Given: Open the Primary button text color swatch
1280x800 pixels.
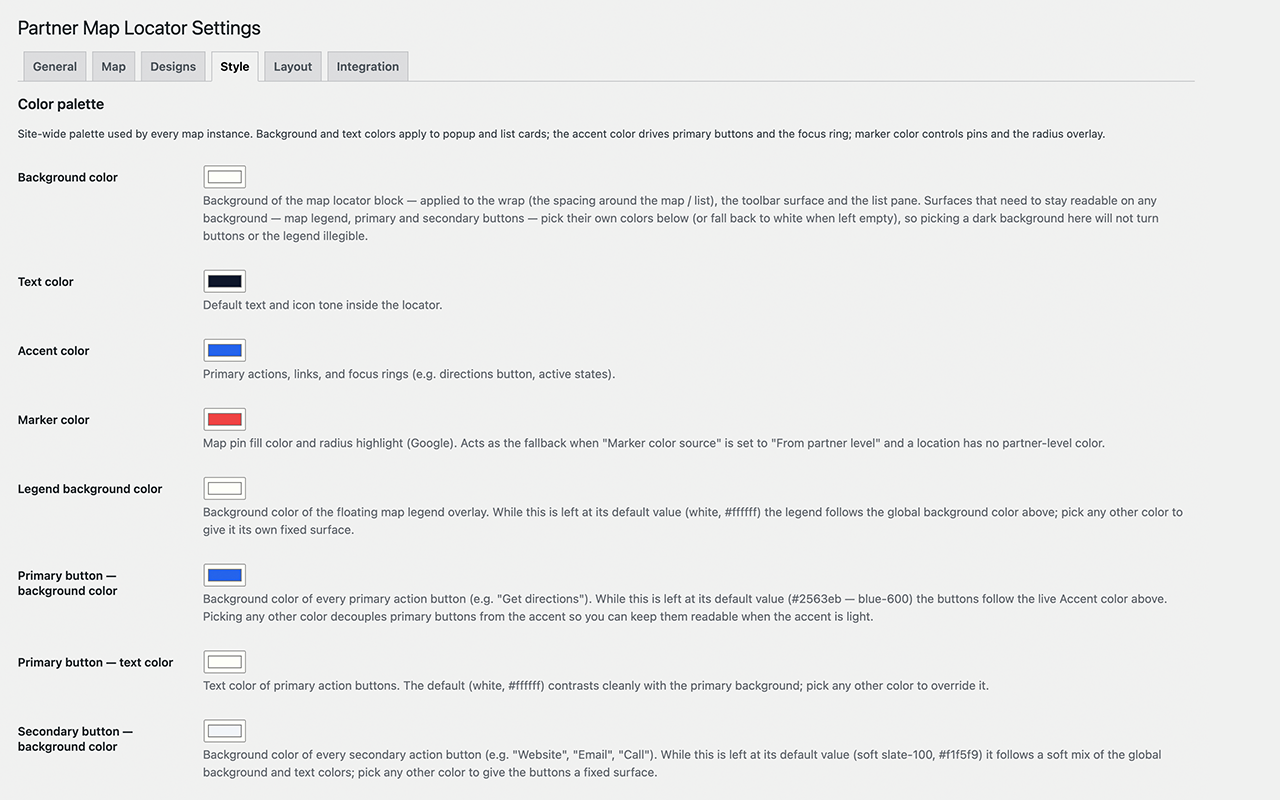Looking at the screenshot, I should point(225,662).
